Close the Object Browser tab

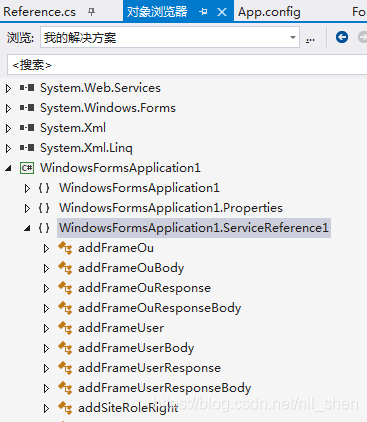pos(222,12)
